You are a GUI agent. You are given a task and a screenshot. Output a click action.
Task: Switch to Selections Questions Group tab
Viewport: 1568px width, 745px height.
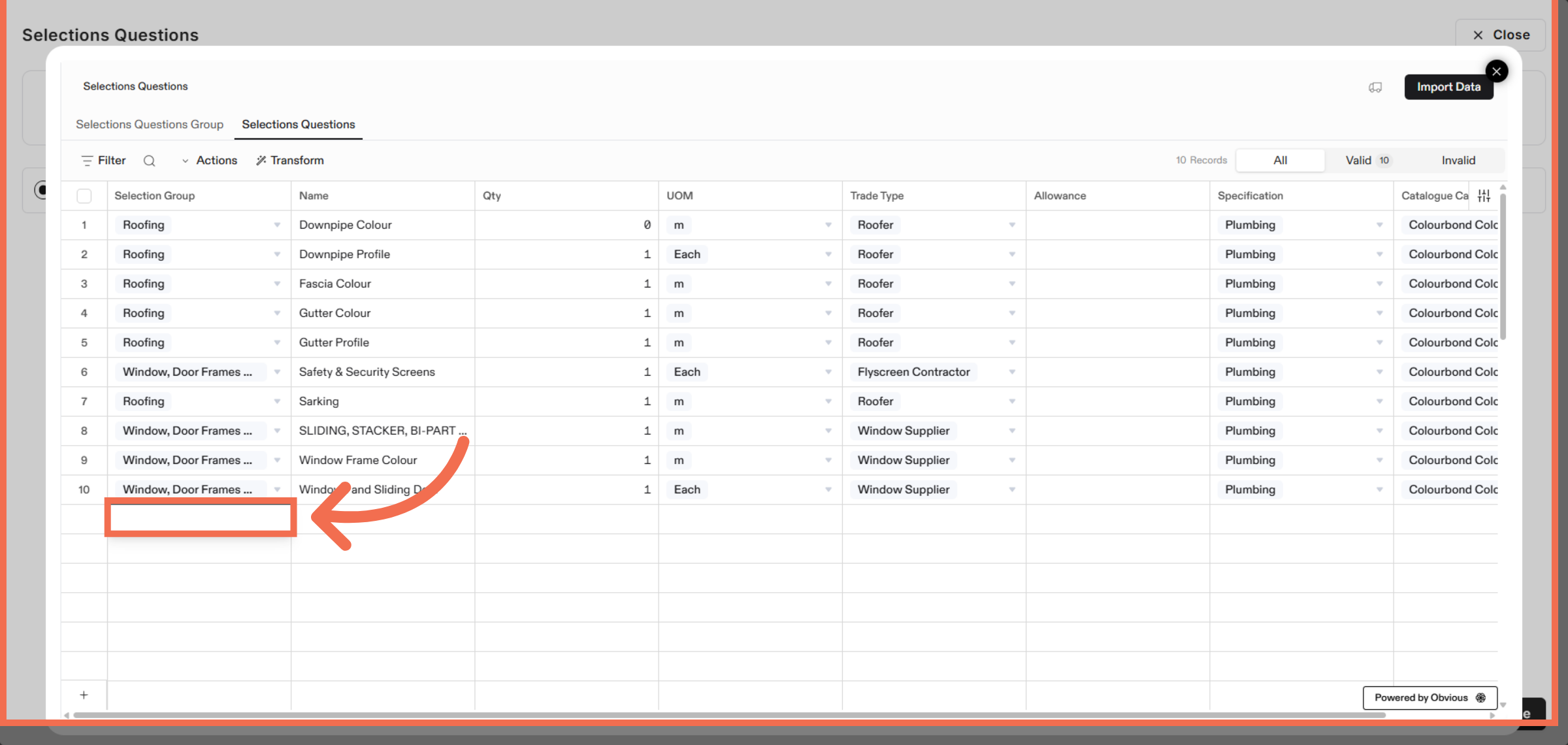150,125
